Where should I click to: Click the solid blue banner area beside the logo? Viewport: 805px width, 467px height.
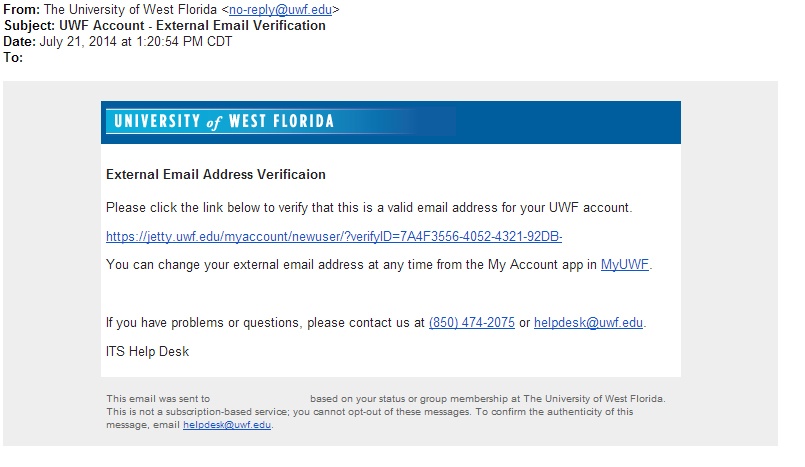pyautogui.click(x=567, y=122)
